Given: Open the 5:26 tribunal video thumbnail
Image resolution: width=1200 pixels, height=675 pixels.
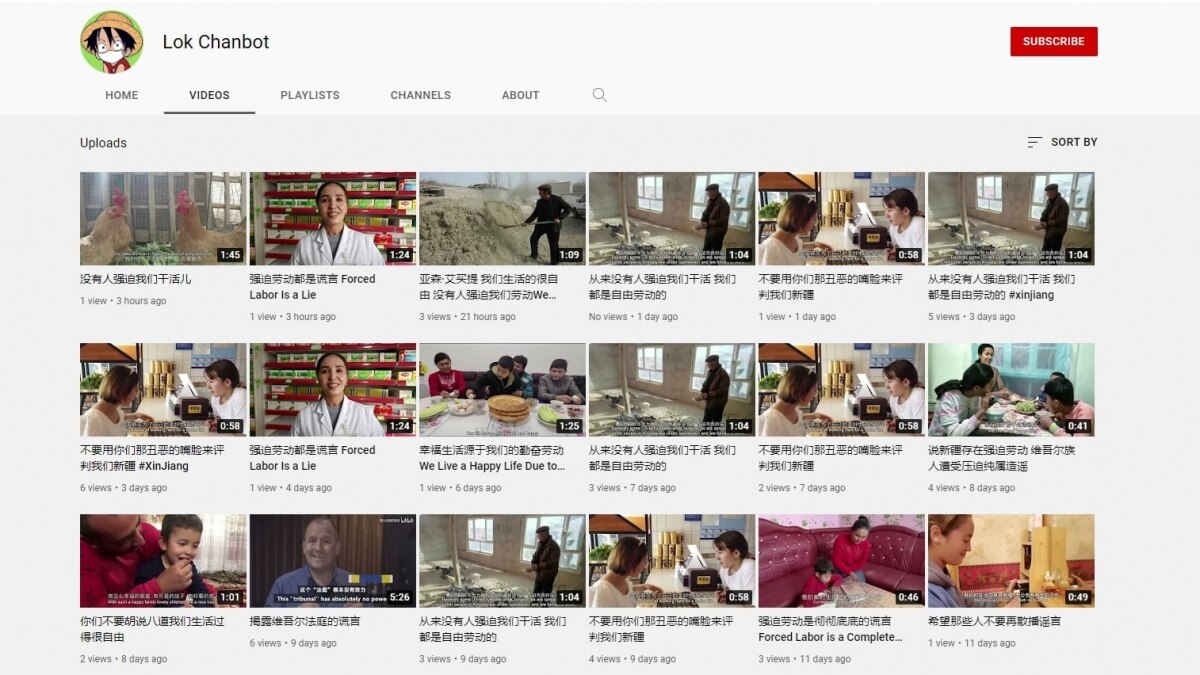Looking at the screenshot, I should 332,560.
